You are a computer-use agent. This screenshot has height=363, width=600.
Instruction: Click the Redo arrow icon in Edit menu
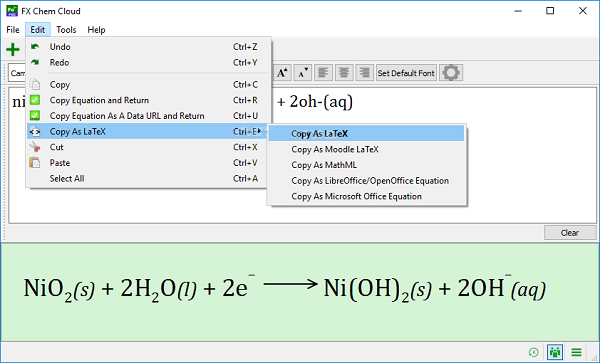(x=35, y=62)
